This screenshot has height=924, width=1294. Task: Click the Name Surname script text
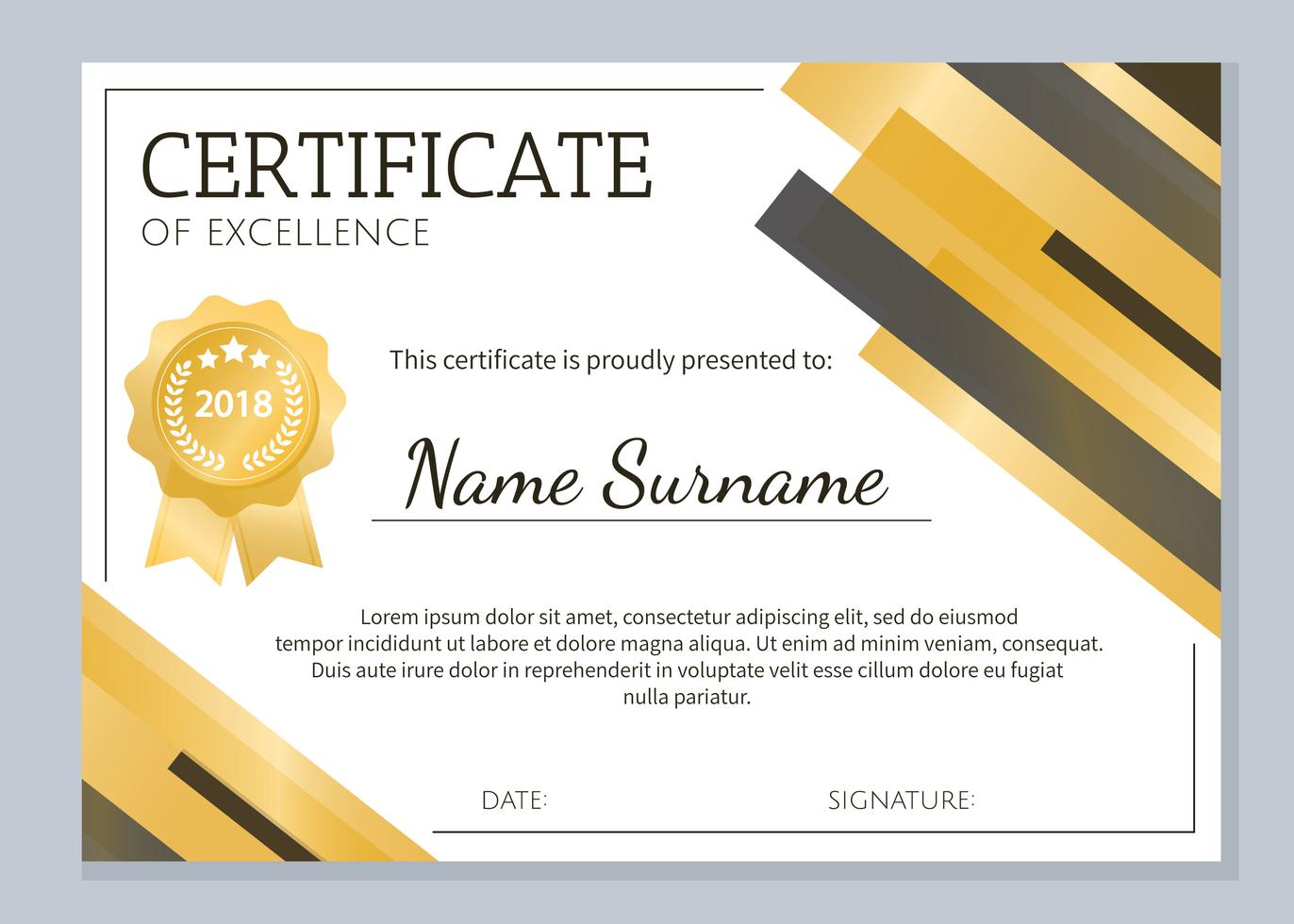coord(647,473)
